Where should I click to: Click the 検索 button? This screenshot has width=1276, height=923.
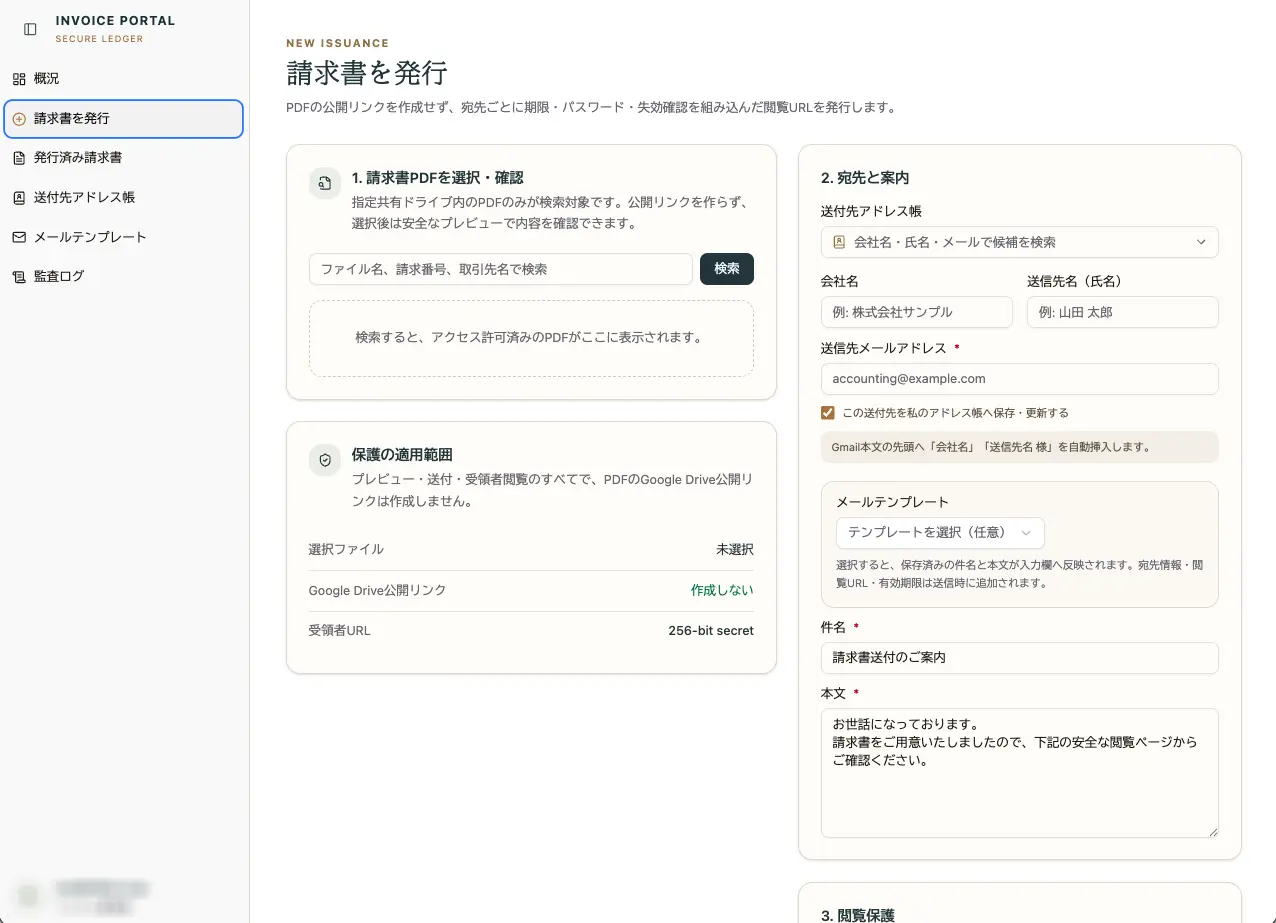pos(727,269)
